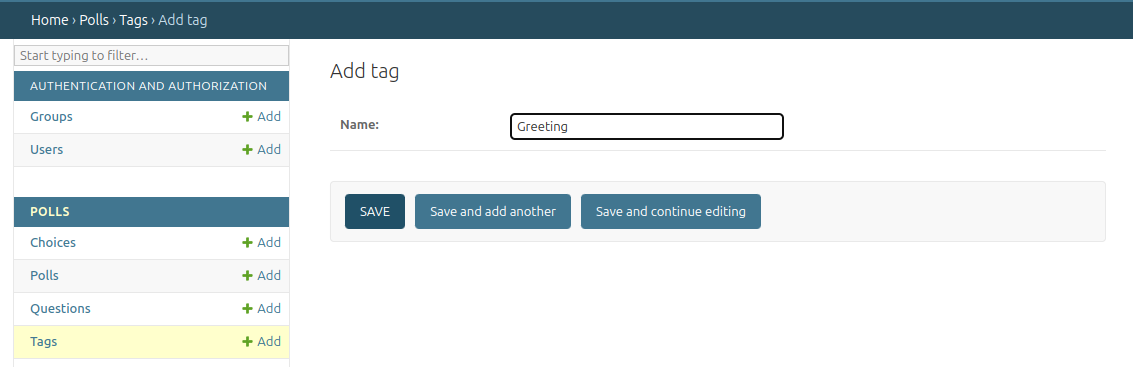Open the Choices model in sidebar
Image resolution: width=1133 pixels, height=367 pixels.
(53, 242)
